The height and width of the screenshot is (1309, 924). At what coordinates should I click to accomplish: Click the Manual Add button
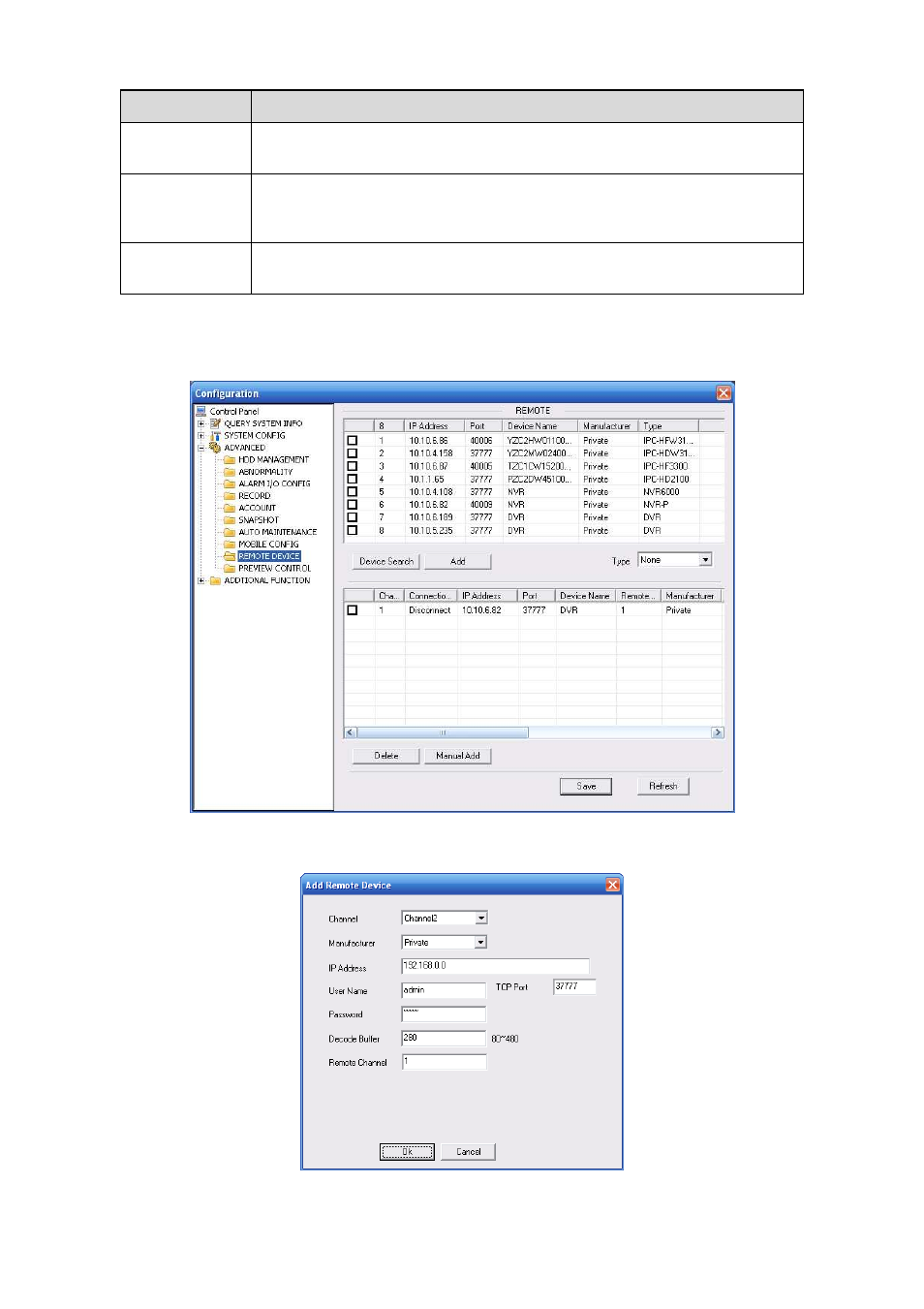(458, 756)
